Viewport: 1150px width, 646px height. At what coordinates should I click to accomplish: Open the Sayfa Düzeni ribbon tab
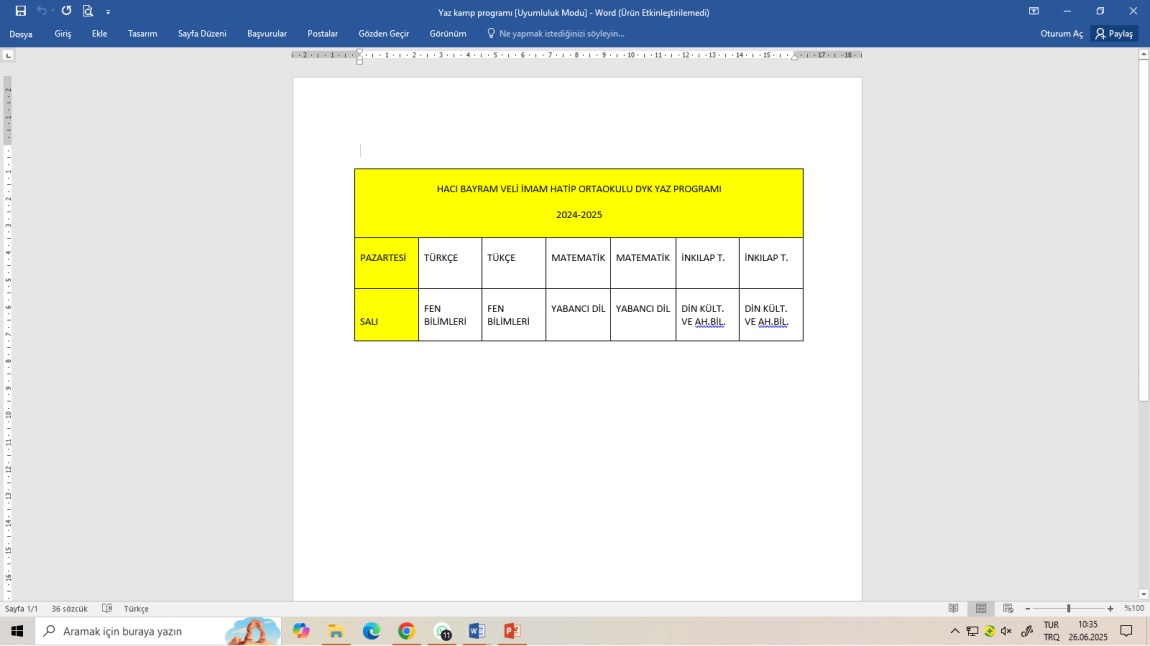tap(202, 33)
